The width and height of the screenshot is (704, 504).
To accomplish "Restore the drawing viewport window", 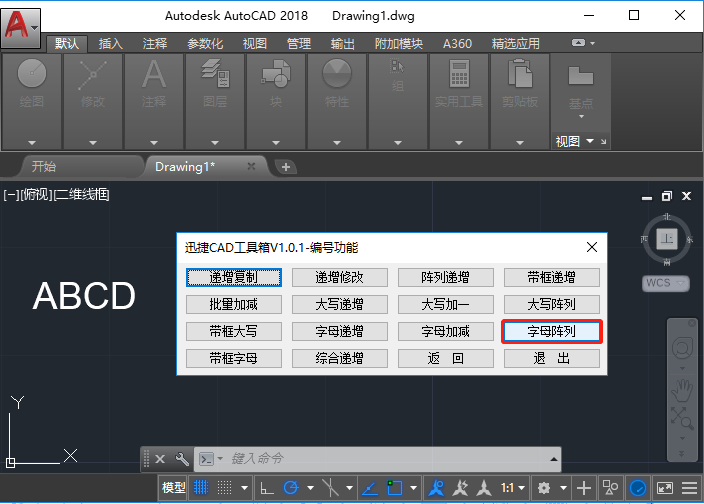I will 667,196.
